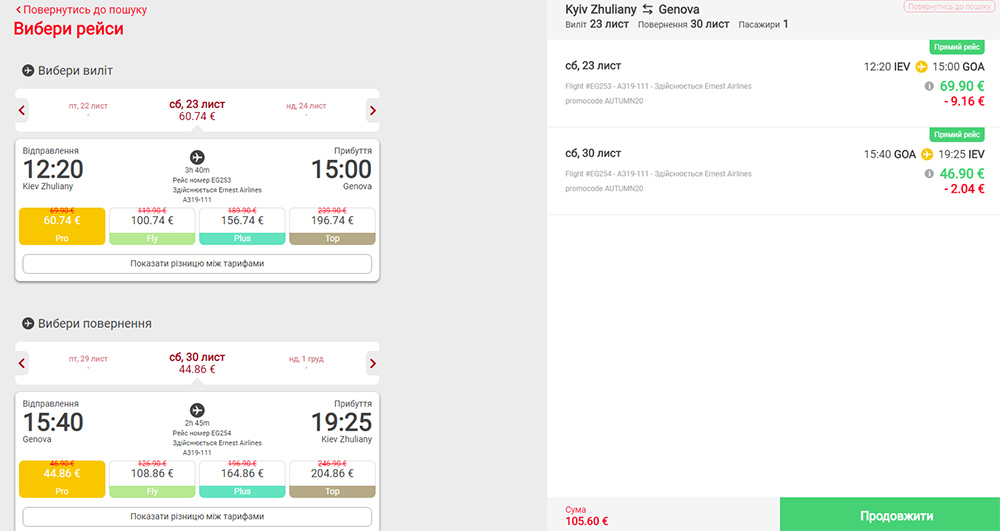1000x531 pixels.
Task: Go to previous departure dates with left arrow
Action: pos(22,111)
